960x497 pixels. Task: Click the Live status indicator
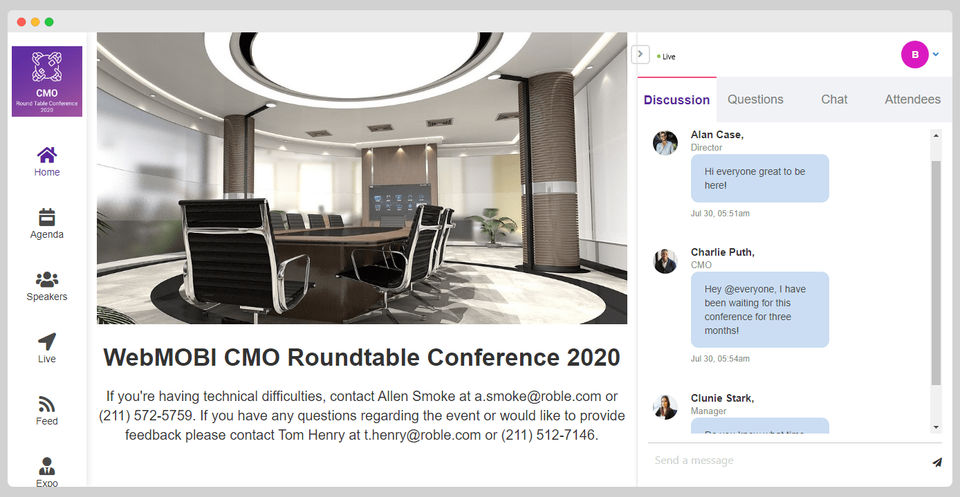[x=666, y=56]
